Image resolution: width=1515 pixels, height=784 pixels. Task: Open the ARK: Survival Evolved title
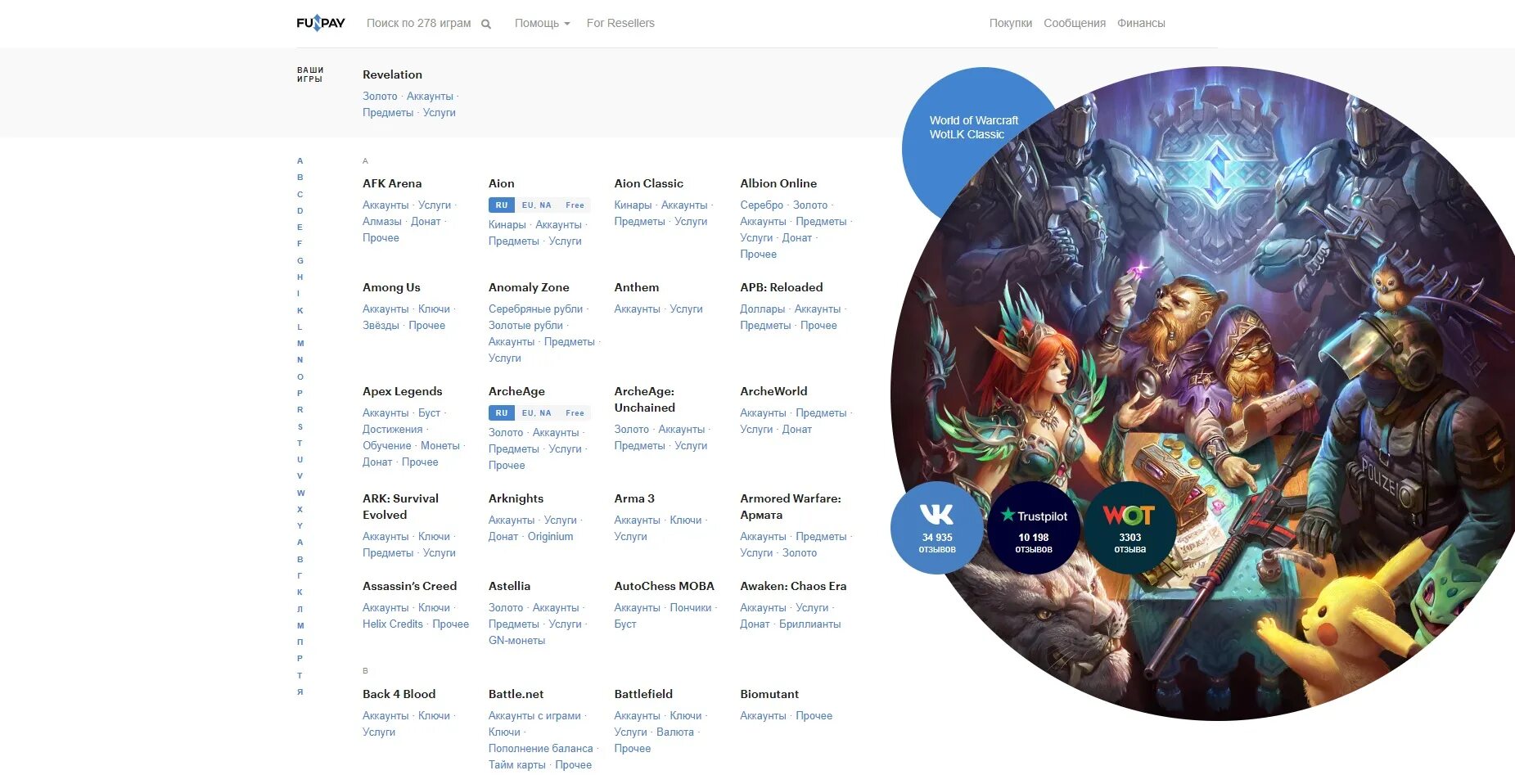[x=400, y=507]
